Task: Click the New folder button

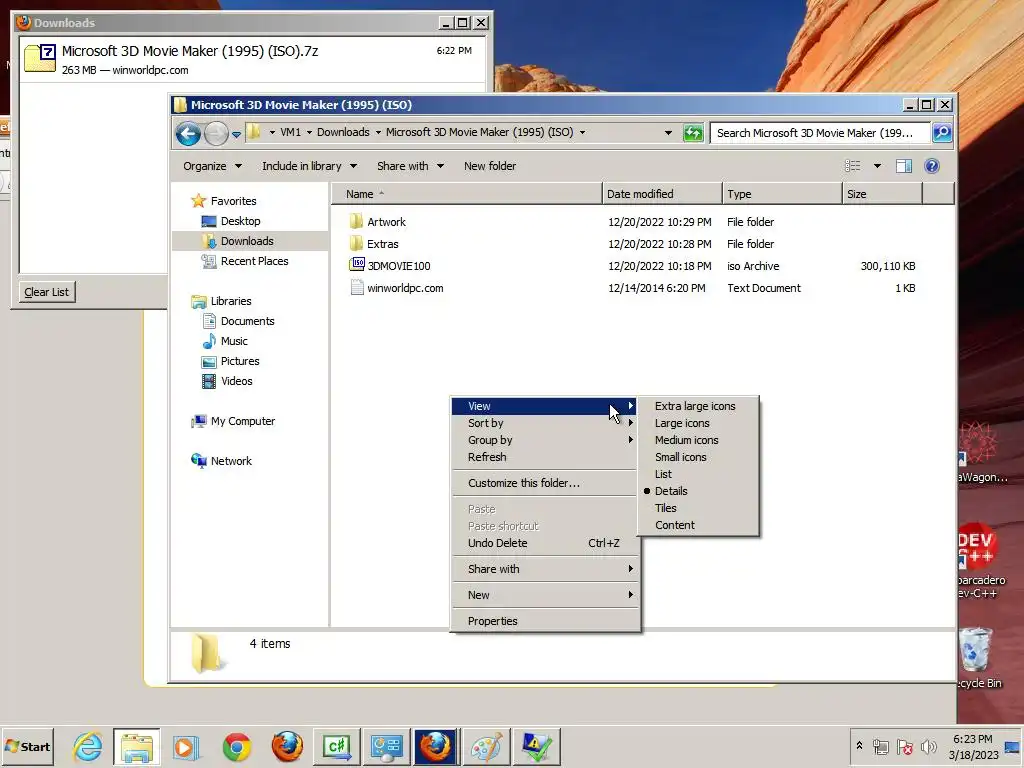Action: pyautogui.click(x=490, y=166)
